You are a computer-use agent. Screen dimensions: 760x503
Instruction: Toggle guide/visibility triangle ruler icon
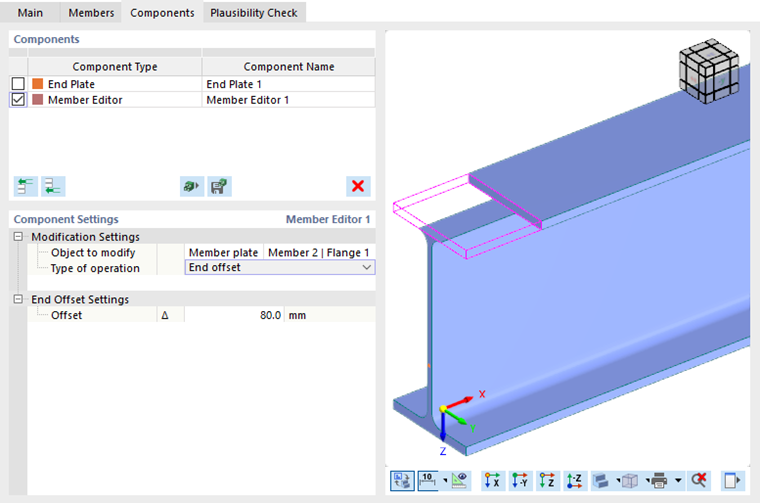(459, 481)
